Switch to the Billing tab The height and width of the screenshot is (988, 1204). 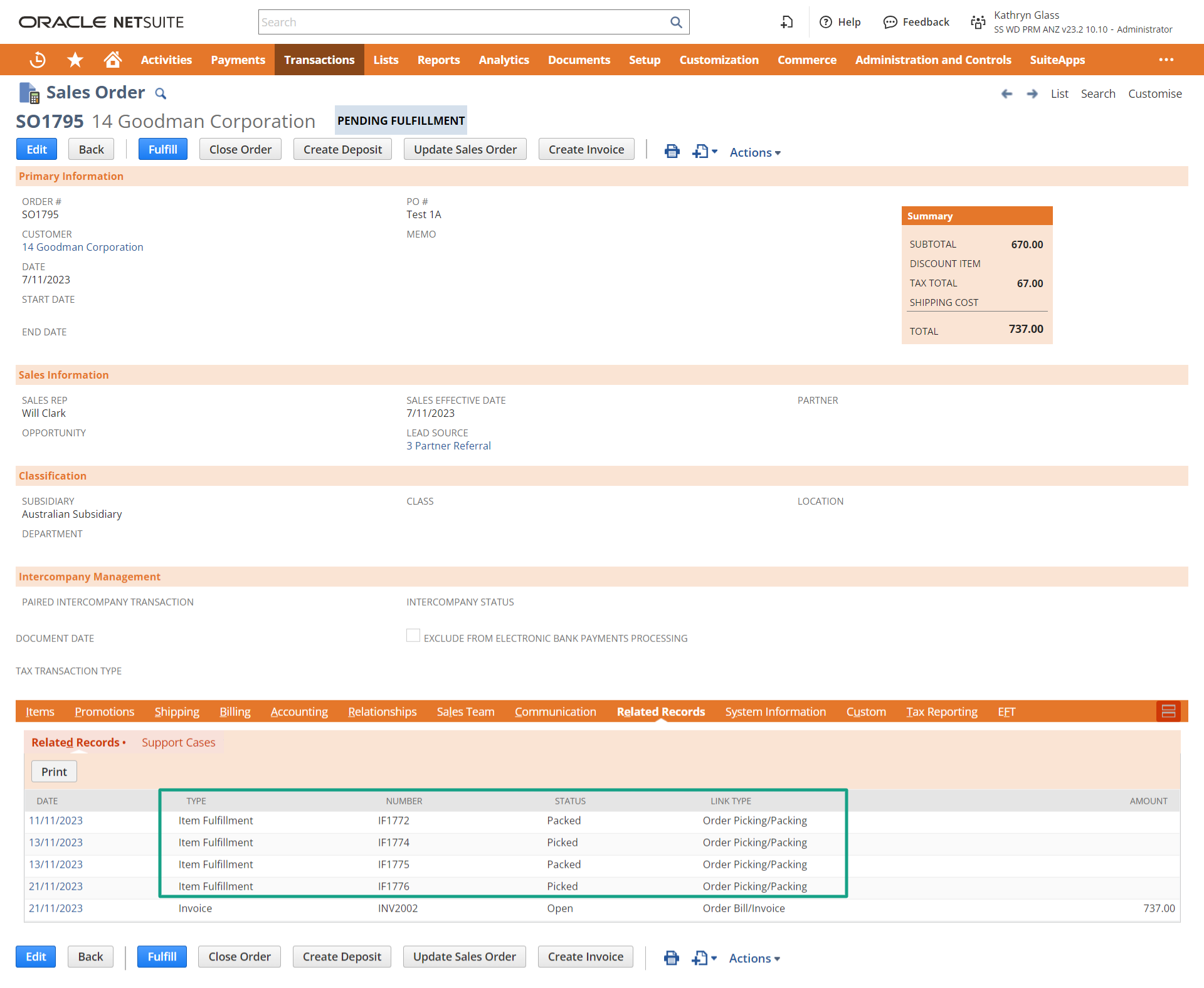pyautogui.click(x=235, y=712)
